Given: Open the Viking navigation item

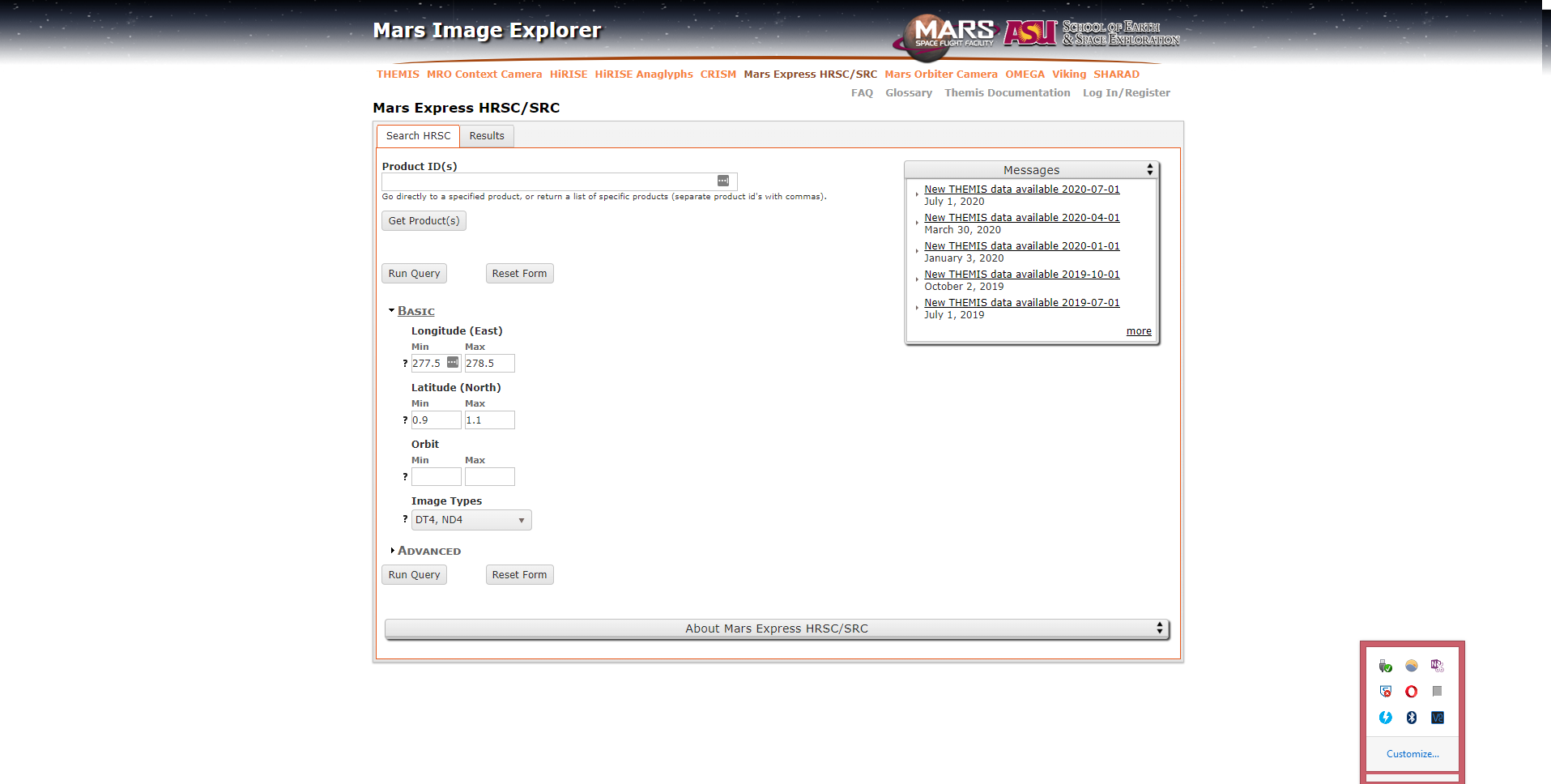Looking at the screenshot, I should point(1069,75).
